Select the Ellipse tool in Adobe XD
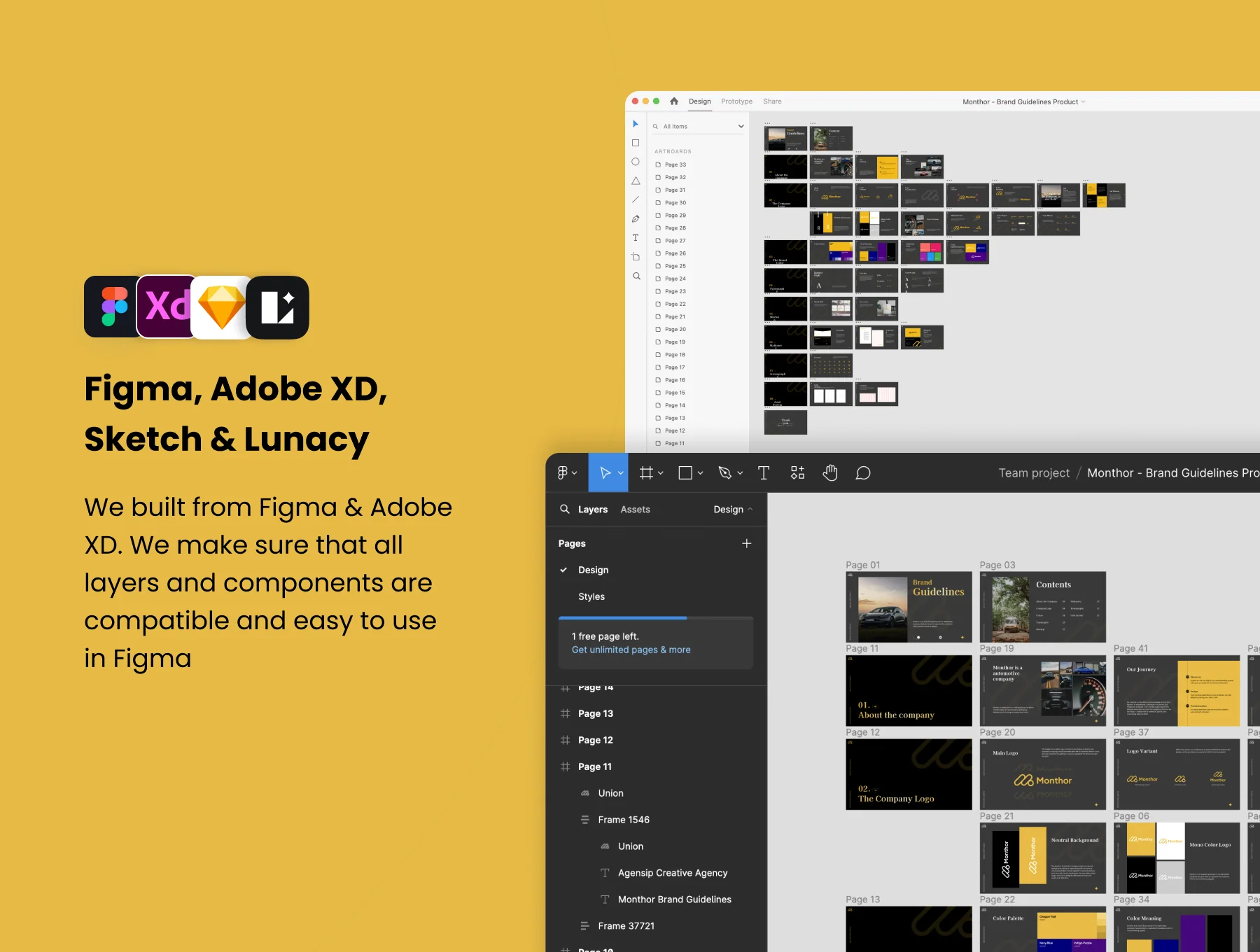The width and height of the screenshot is (1260, 952). coord(636,162)
